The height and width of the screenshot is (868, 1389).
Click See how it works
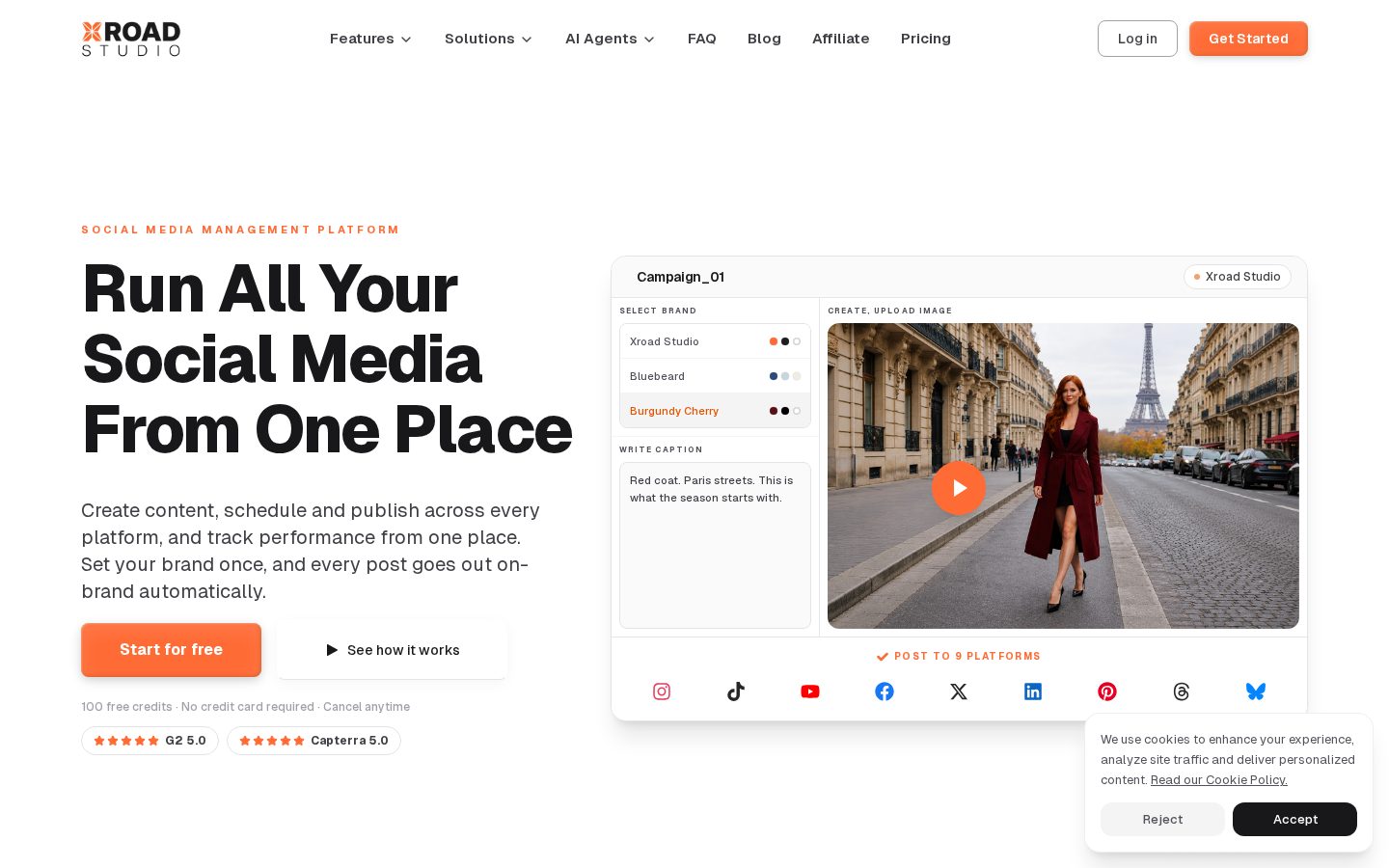click(393, 650)
